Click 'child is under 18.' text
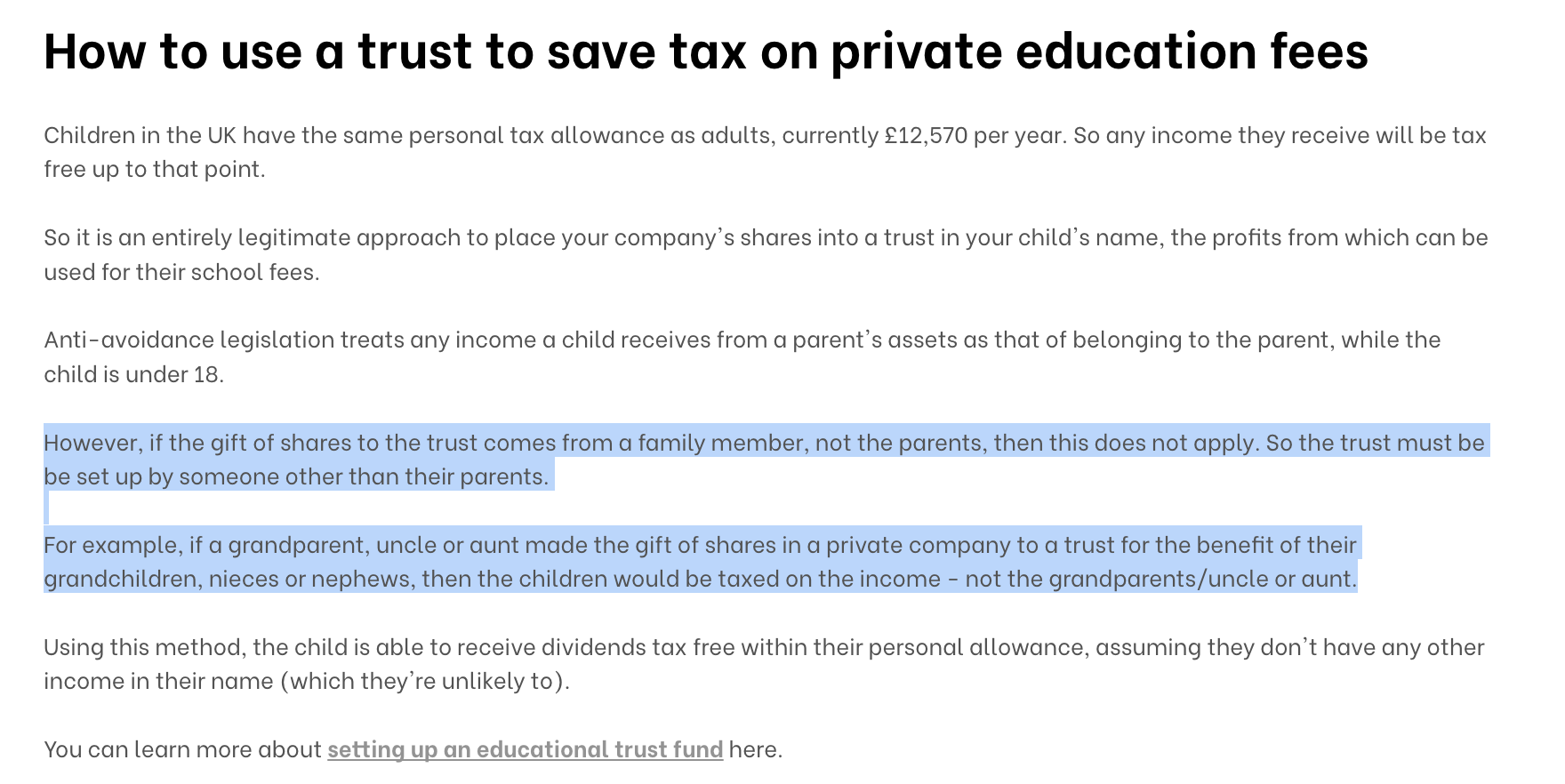1565x784 pixels. point(133,374)
